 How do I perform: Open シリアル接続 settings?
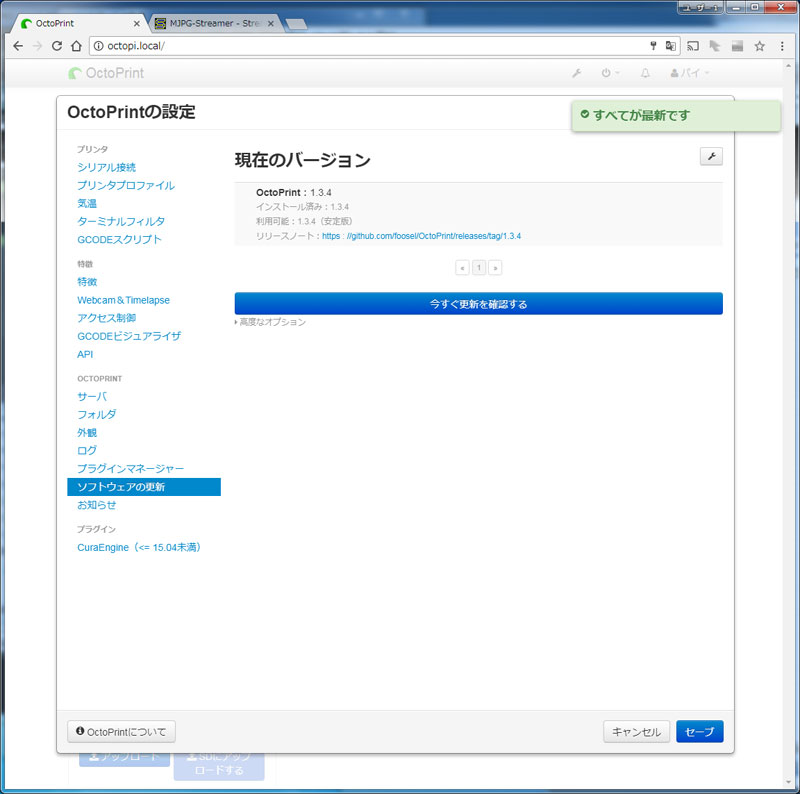click(106, 167)
